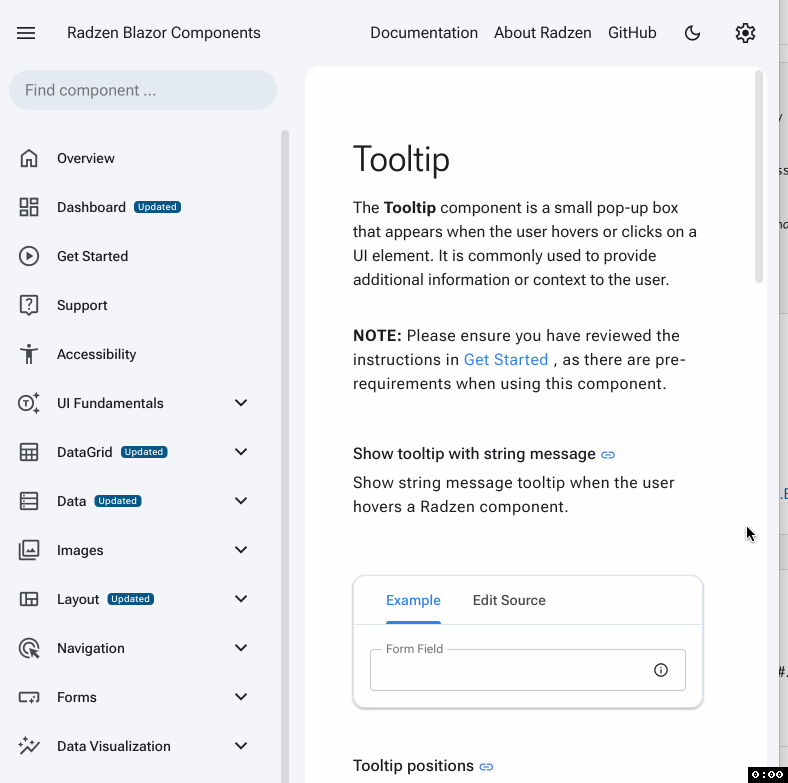Click the Accessibility person icon
788x783 pixels.
click(x=29, y=354)
